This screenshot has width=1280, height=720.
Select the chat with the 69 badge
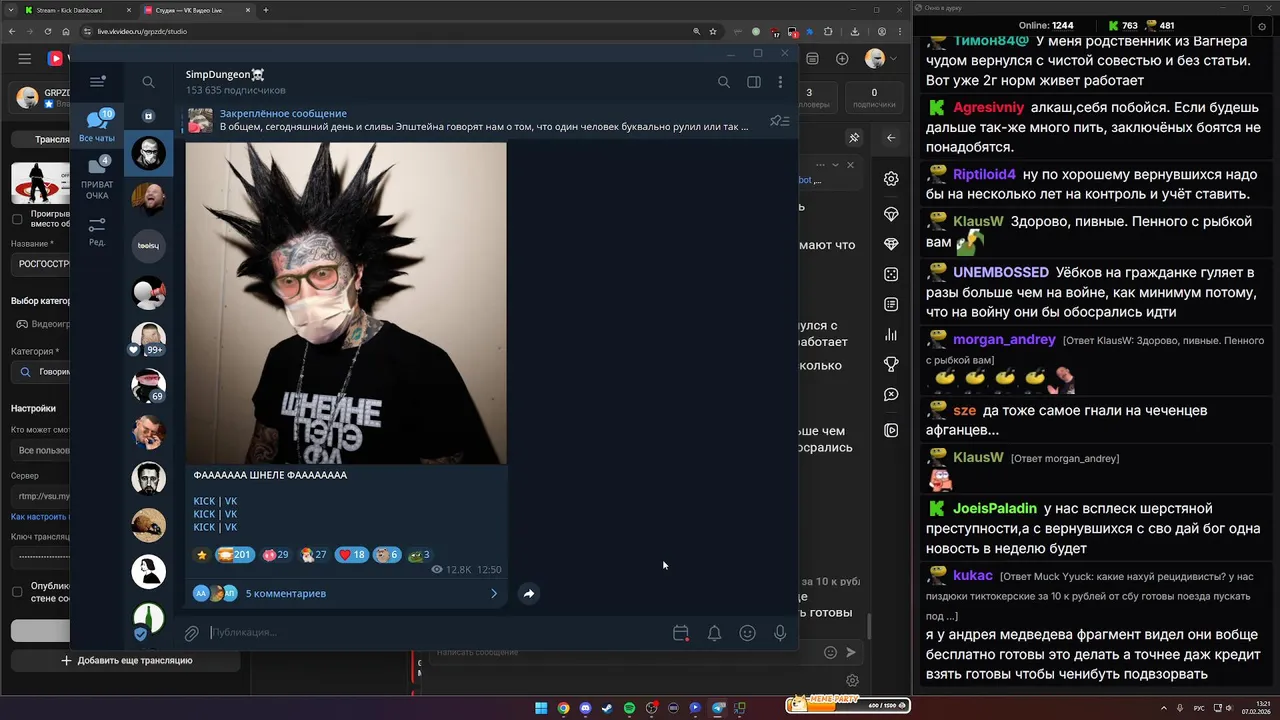click(149, 385)
